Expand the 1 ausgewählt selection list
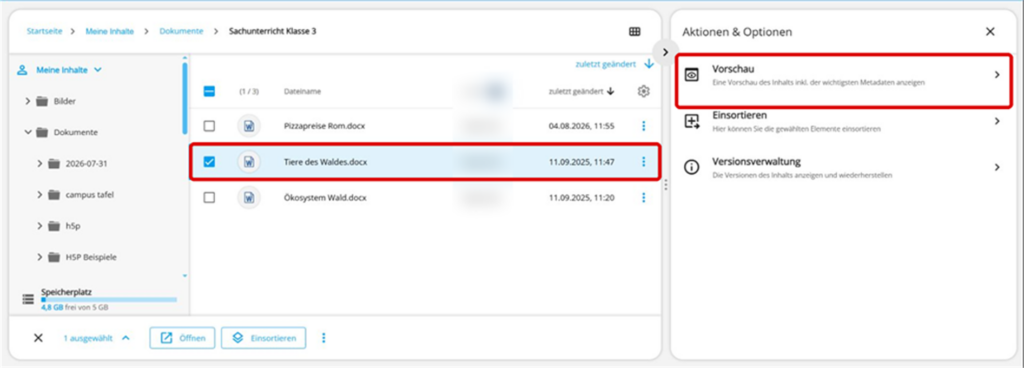The width and height of the screenshot is (1024, 368). 126,338
